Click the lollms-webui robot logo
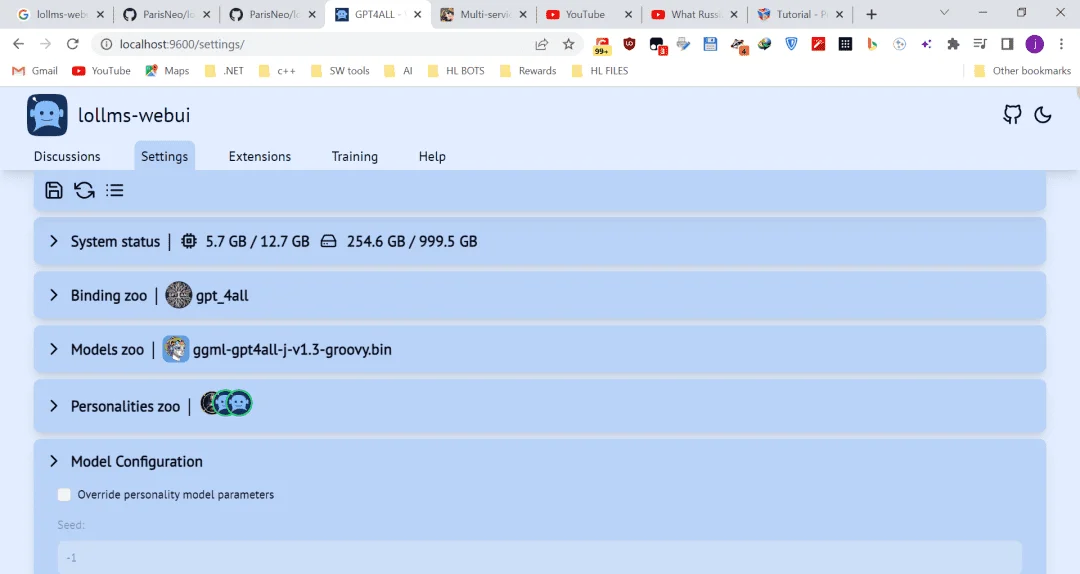The image size is (1080, 574). (47, 115)
